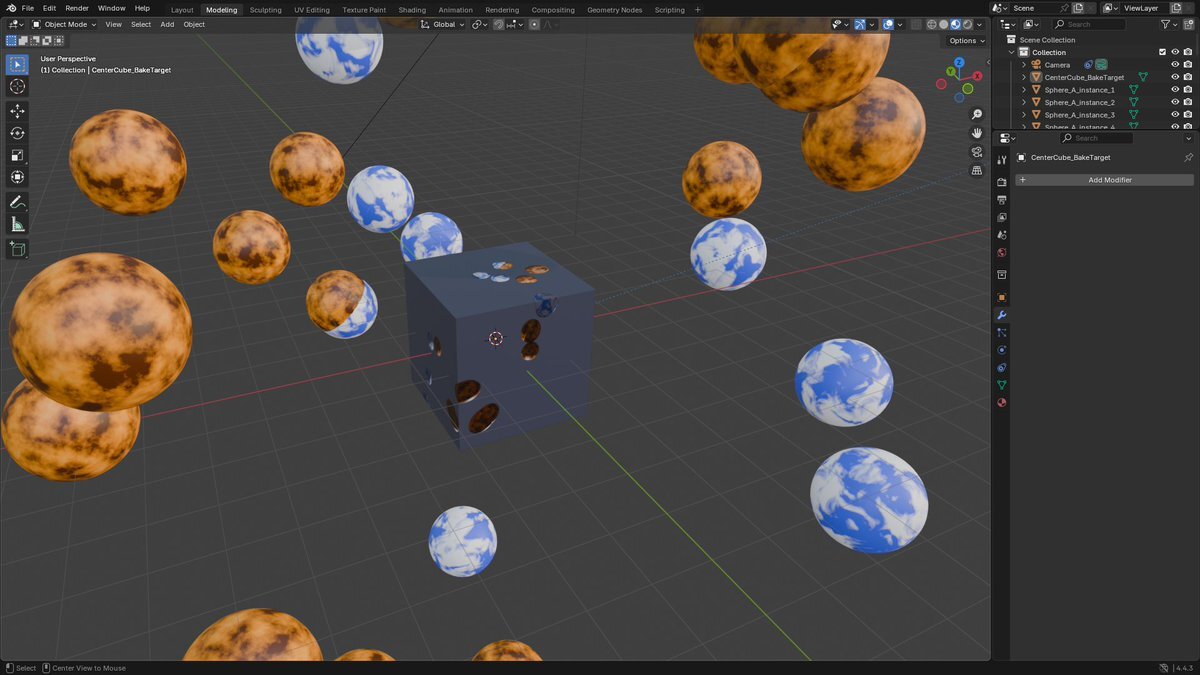This screenshot has width=1200, height=675.
Task: Open the Scene properties tab
Action: 1002,235
